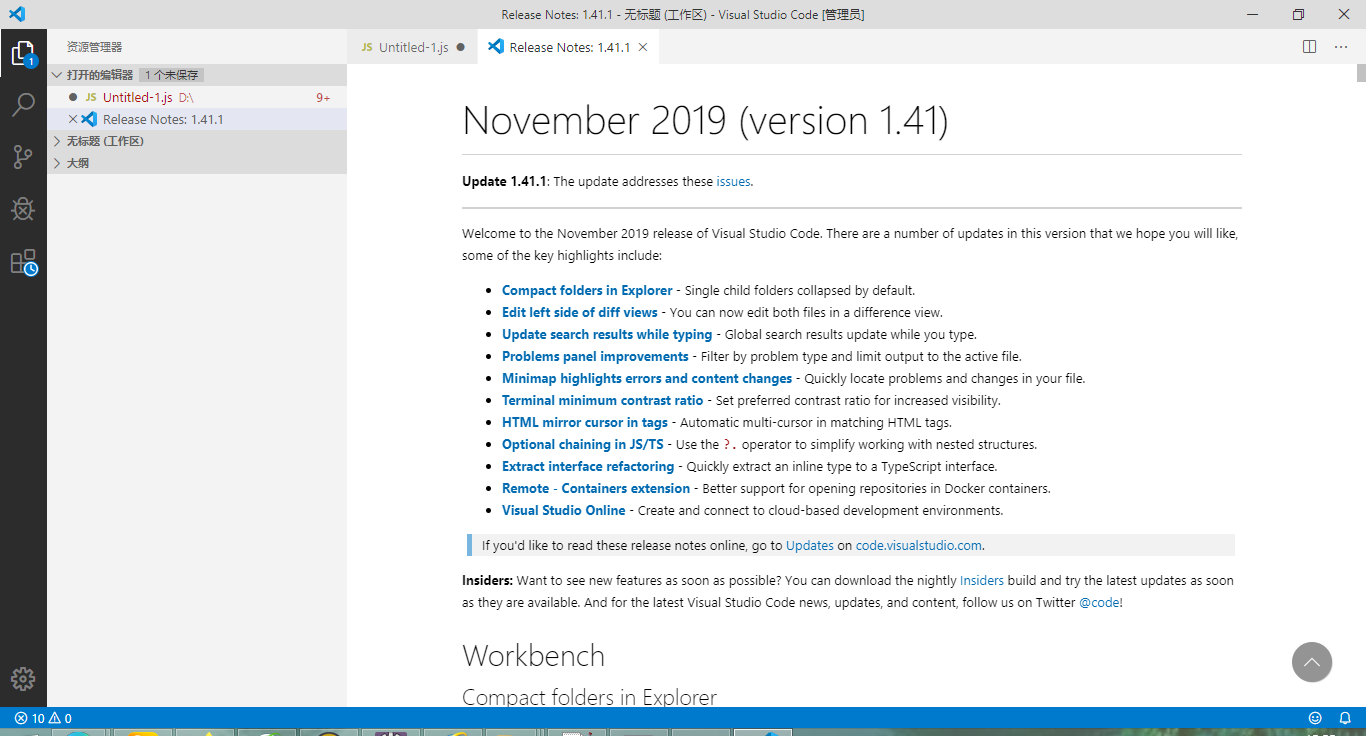The width and height of the screenshot is (1366, 736).
Task: Open the More Actions ellipsis menu
Action: (x=1340, y=47)
